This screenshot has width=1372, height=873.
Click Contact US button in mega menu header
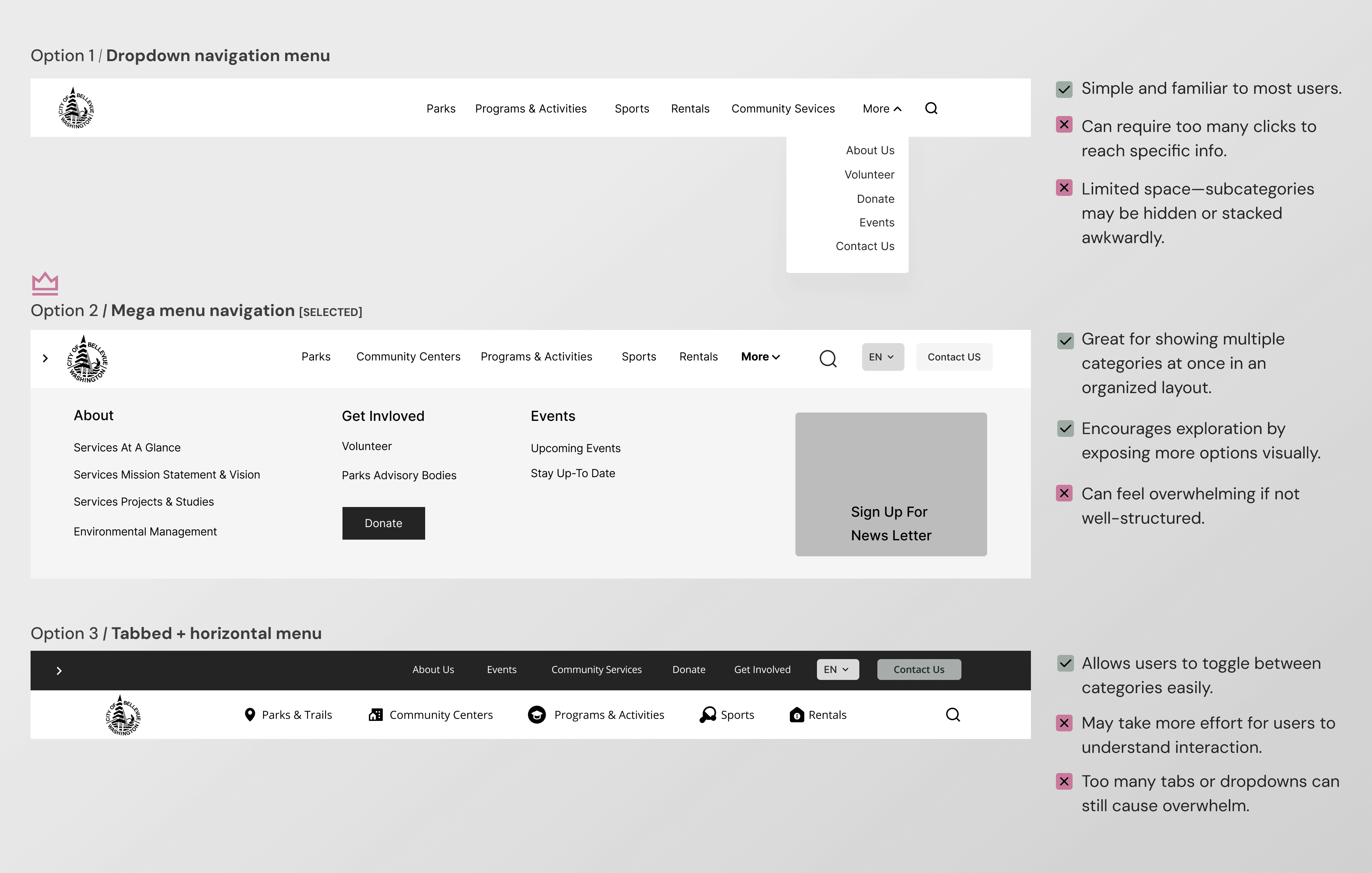(x=954, y=357)
